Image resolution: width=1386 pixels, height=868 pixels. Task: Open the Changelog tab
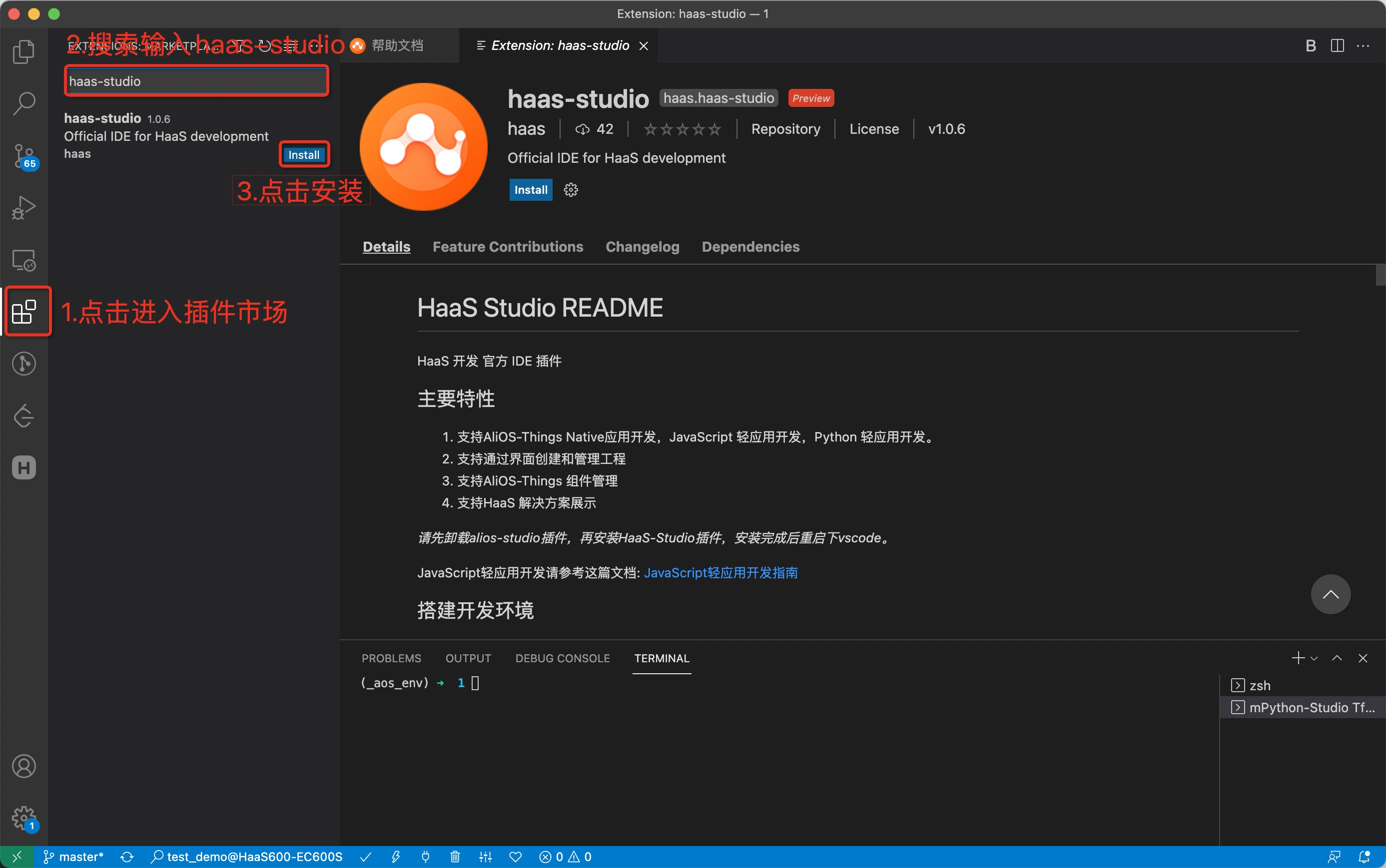tap(642, 247)
